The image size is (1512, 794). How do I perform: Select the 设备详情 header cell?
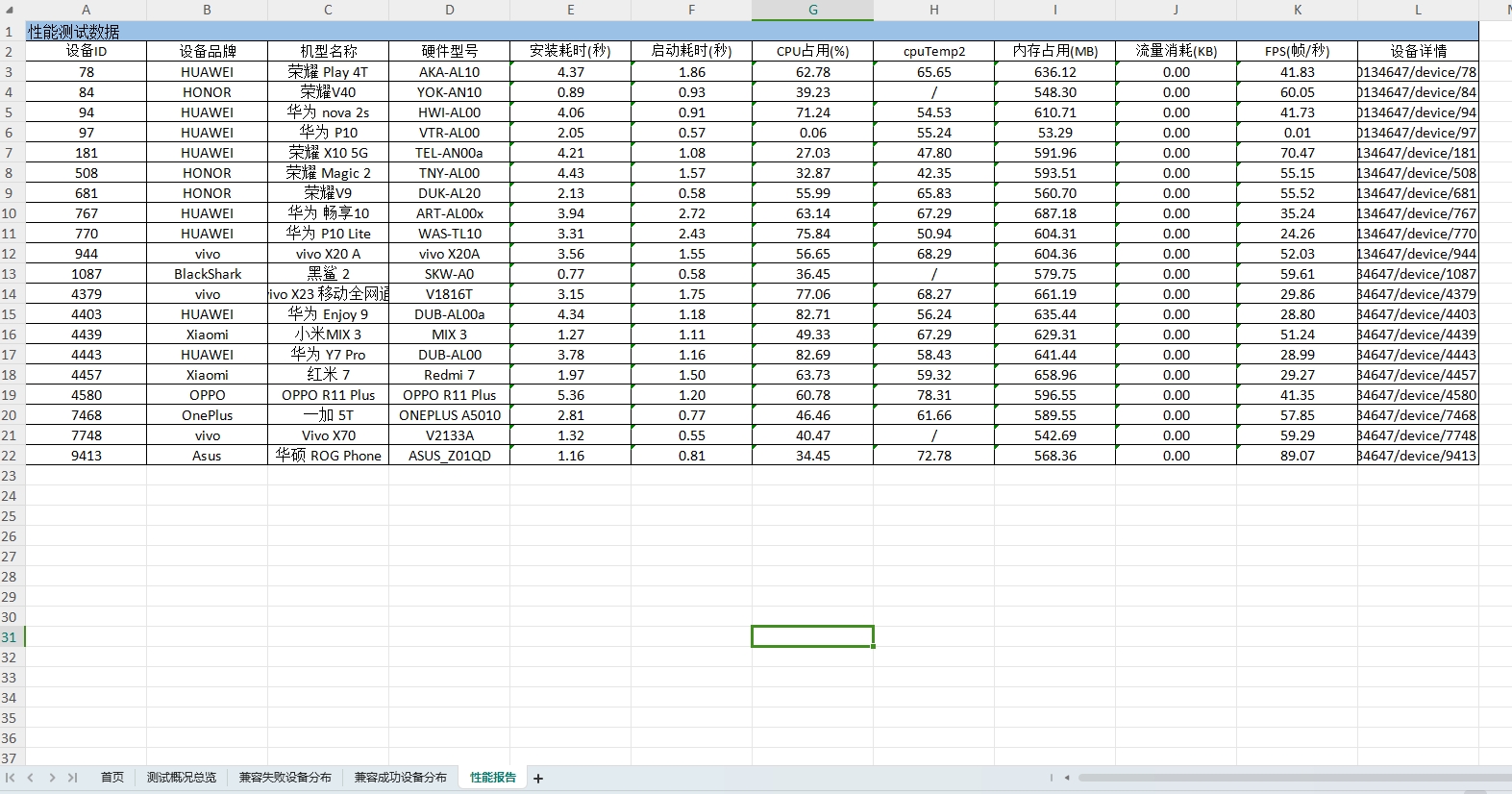[1418, 51]
